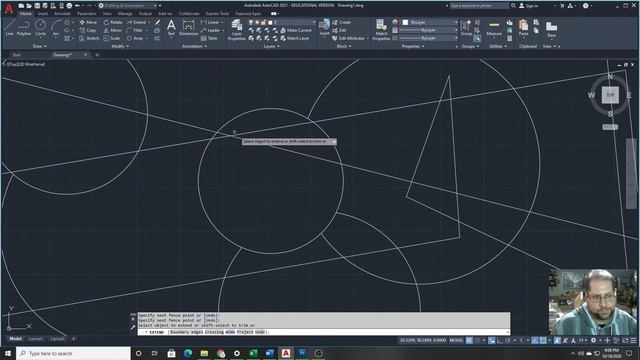The height and width of the screenshot is (360, 640).
Task: Expand the Modify panel
Action: tap(120, 46)
